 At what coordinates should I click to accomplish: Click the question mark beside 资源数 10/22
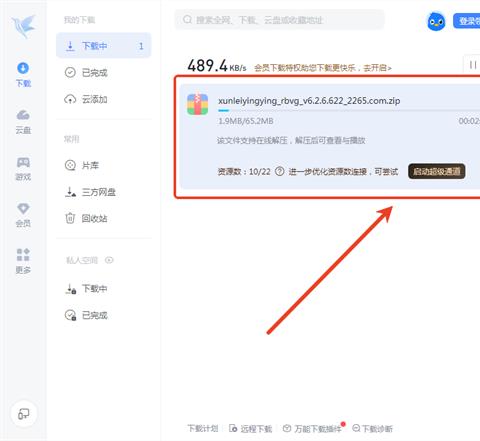click(x=279, y=171)
